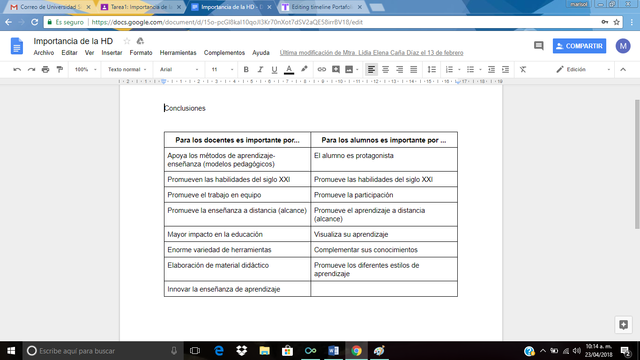Open the Editar menu
The height and width of the screenshot is (360, 640).
click(x=69, y=53)
